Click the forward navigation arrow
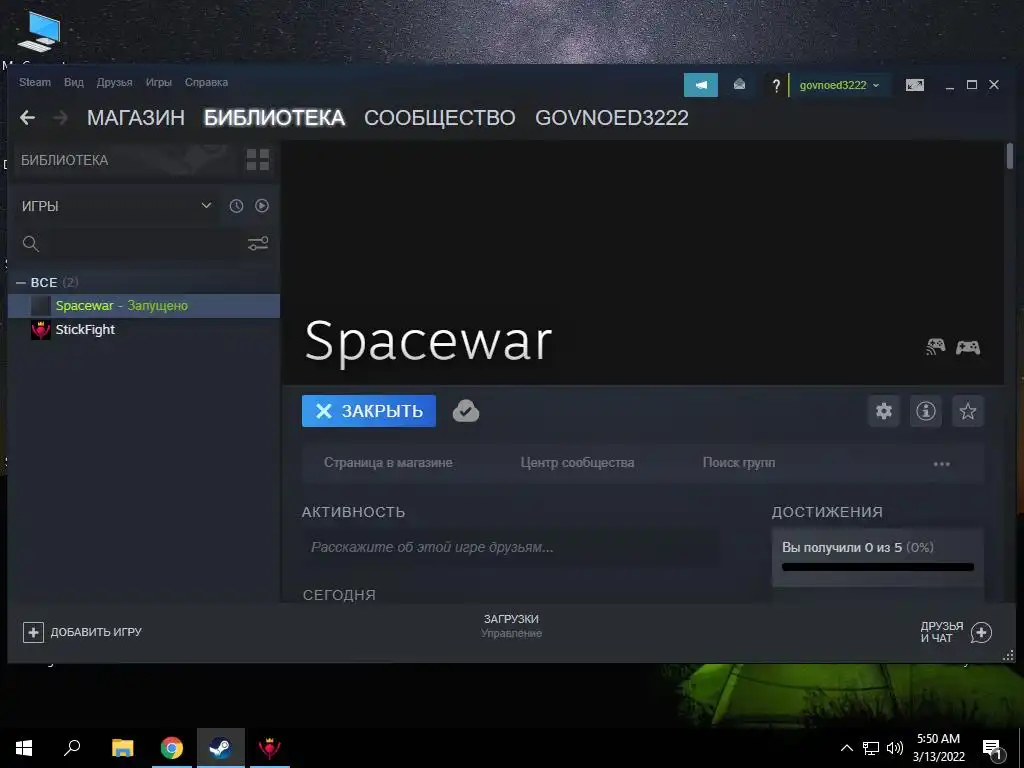The height and width of the screenshot is (768, 1024). 60,118
